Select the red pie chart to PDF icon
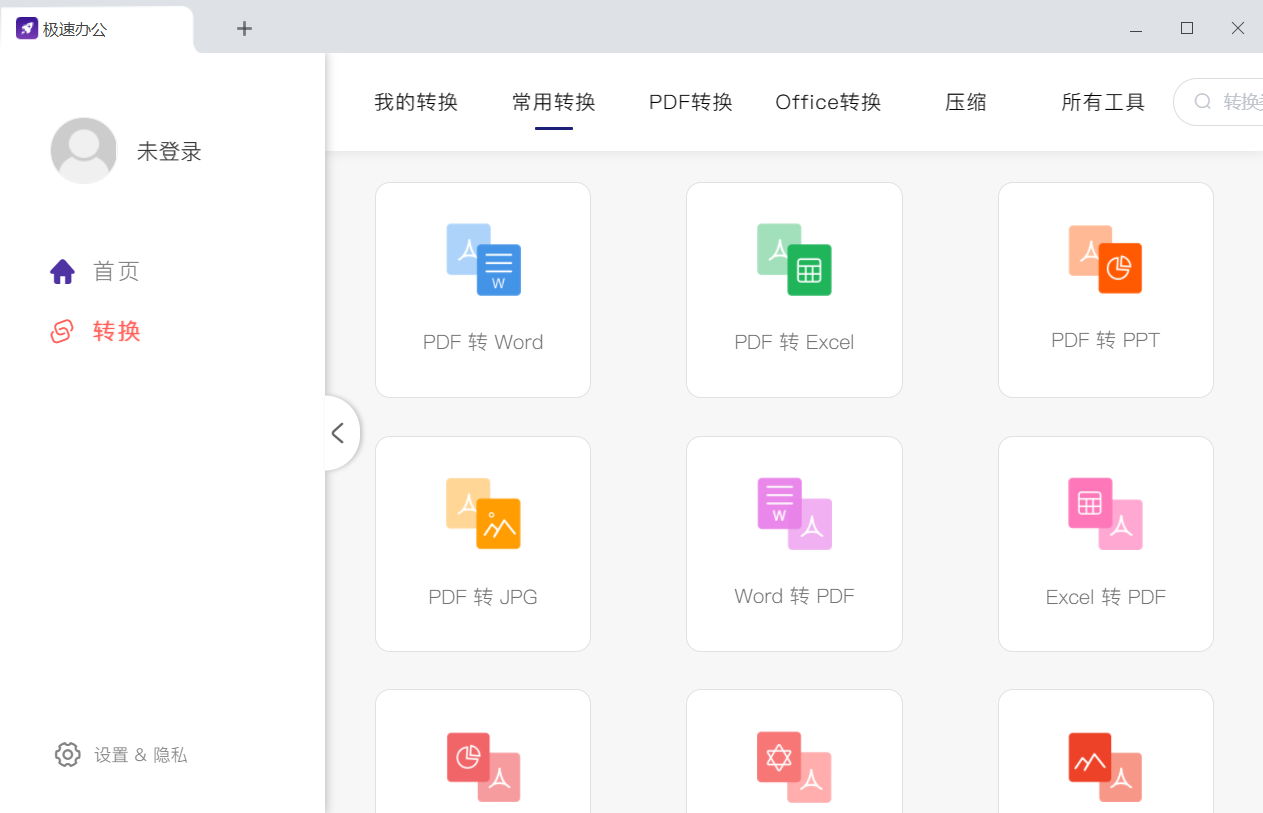Viewport: 1263px width, 813px height. point(483,767)
